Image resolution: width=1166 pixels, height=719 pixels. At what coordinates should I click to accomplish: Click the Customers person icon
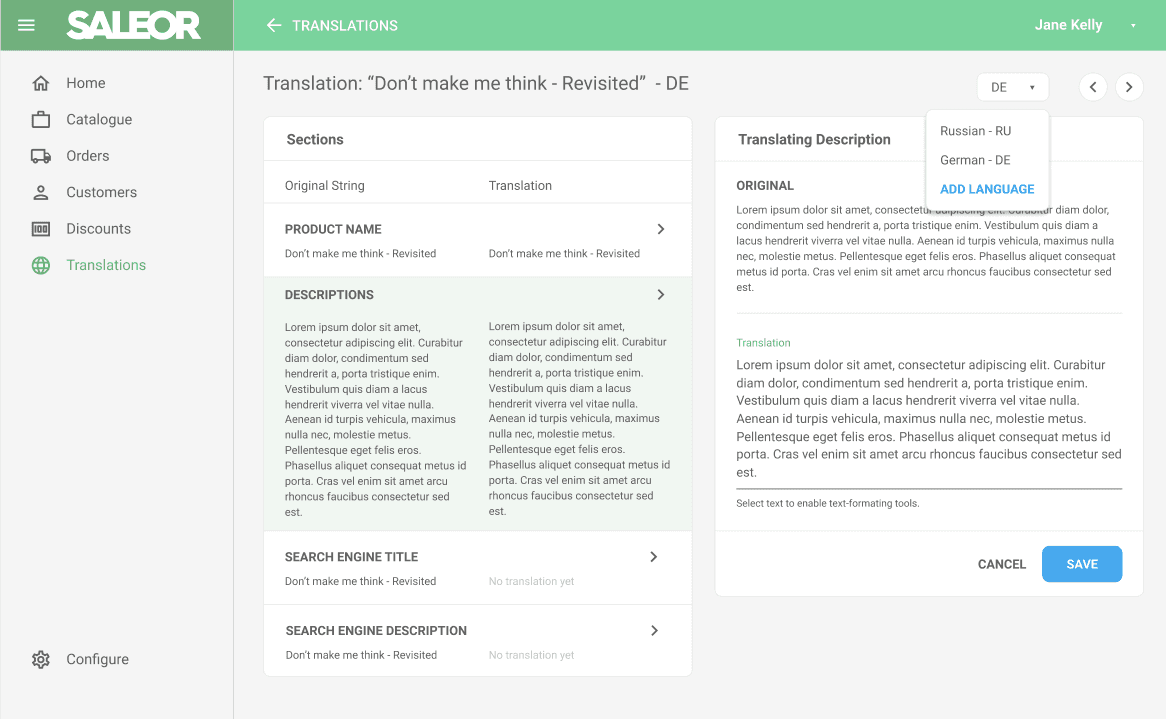point(41,193)
